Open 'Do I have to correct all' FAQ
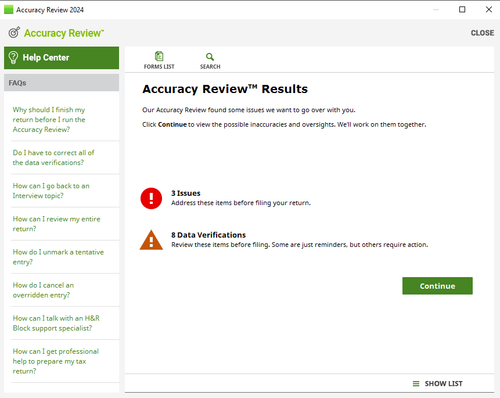Viewport: 500px width, 398px height. [x=53, y=158]
